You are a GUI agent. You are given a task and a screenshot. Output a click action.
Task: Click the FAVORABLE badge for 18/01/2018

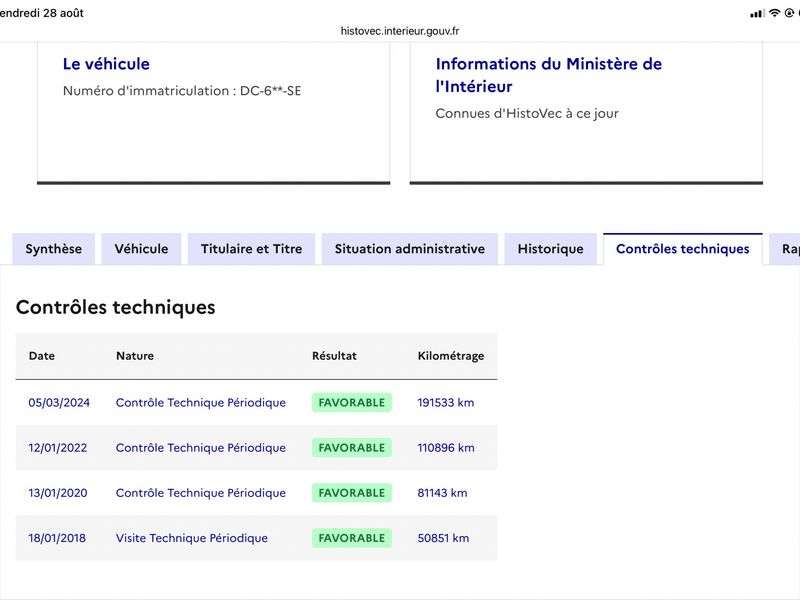(352, 538)
